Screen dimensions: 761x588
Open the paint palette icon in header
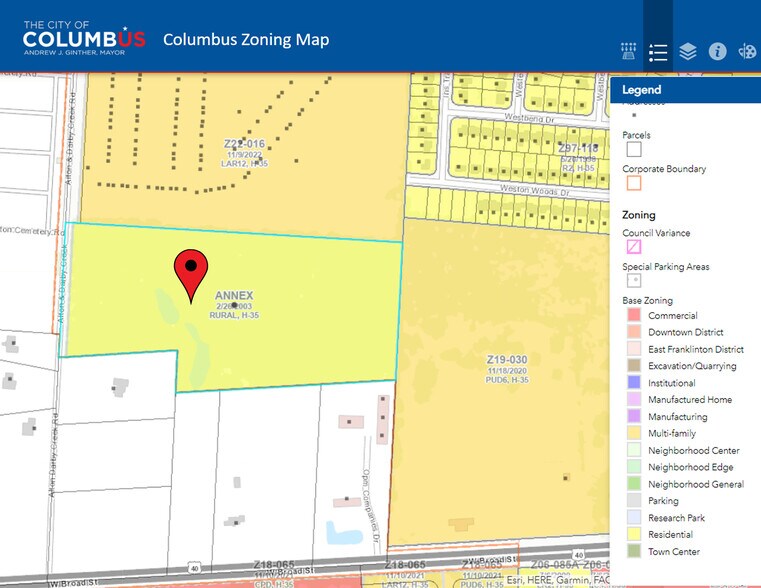(x=747, y=52)
